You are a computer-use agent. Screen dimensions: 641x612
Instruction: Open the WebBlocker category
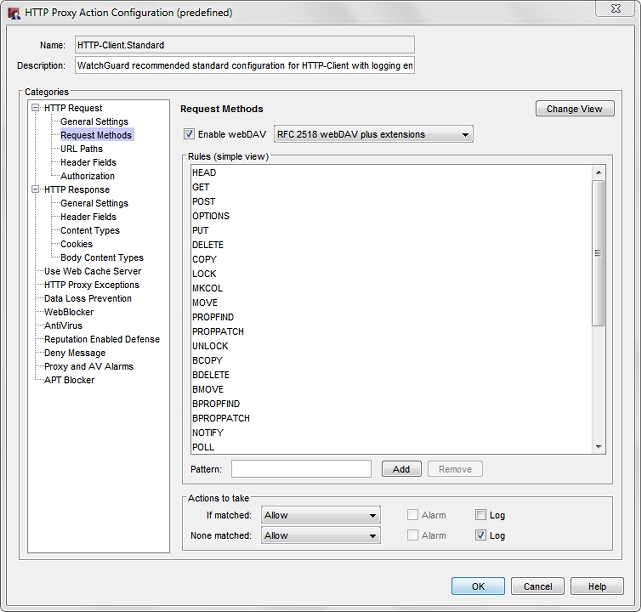(x=68, y=312)
